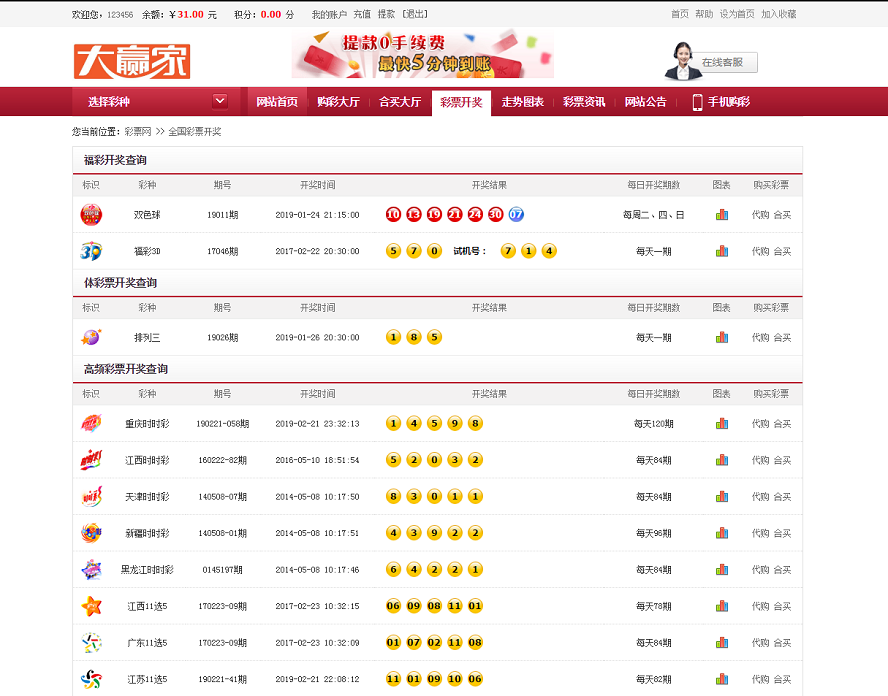Click the 大赢家 site logo
Viewport: 888px width, 696px height.
[131, 58]
